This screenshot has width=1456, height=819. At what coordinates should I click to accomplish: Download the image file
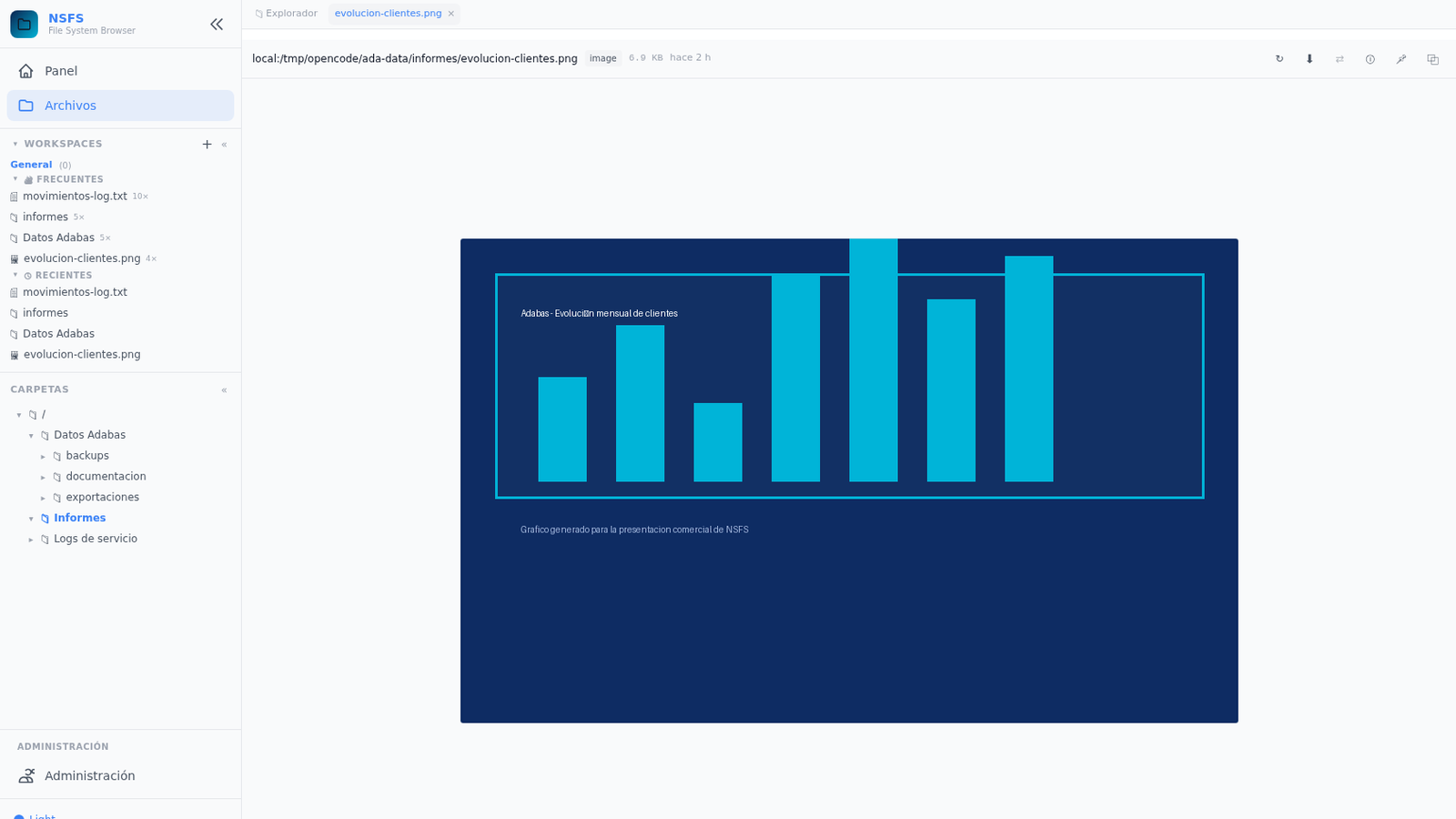[1309, 59]
